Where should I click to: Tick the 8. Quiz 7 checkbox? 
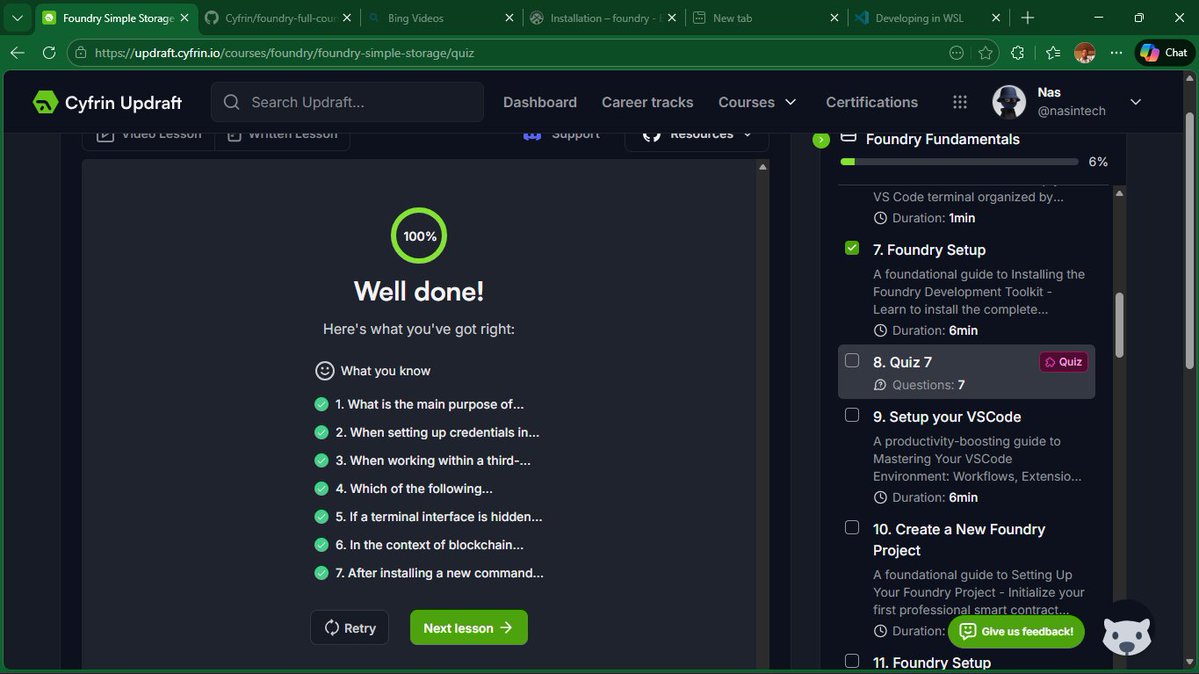[x=852, y=360]
